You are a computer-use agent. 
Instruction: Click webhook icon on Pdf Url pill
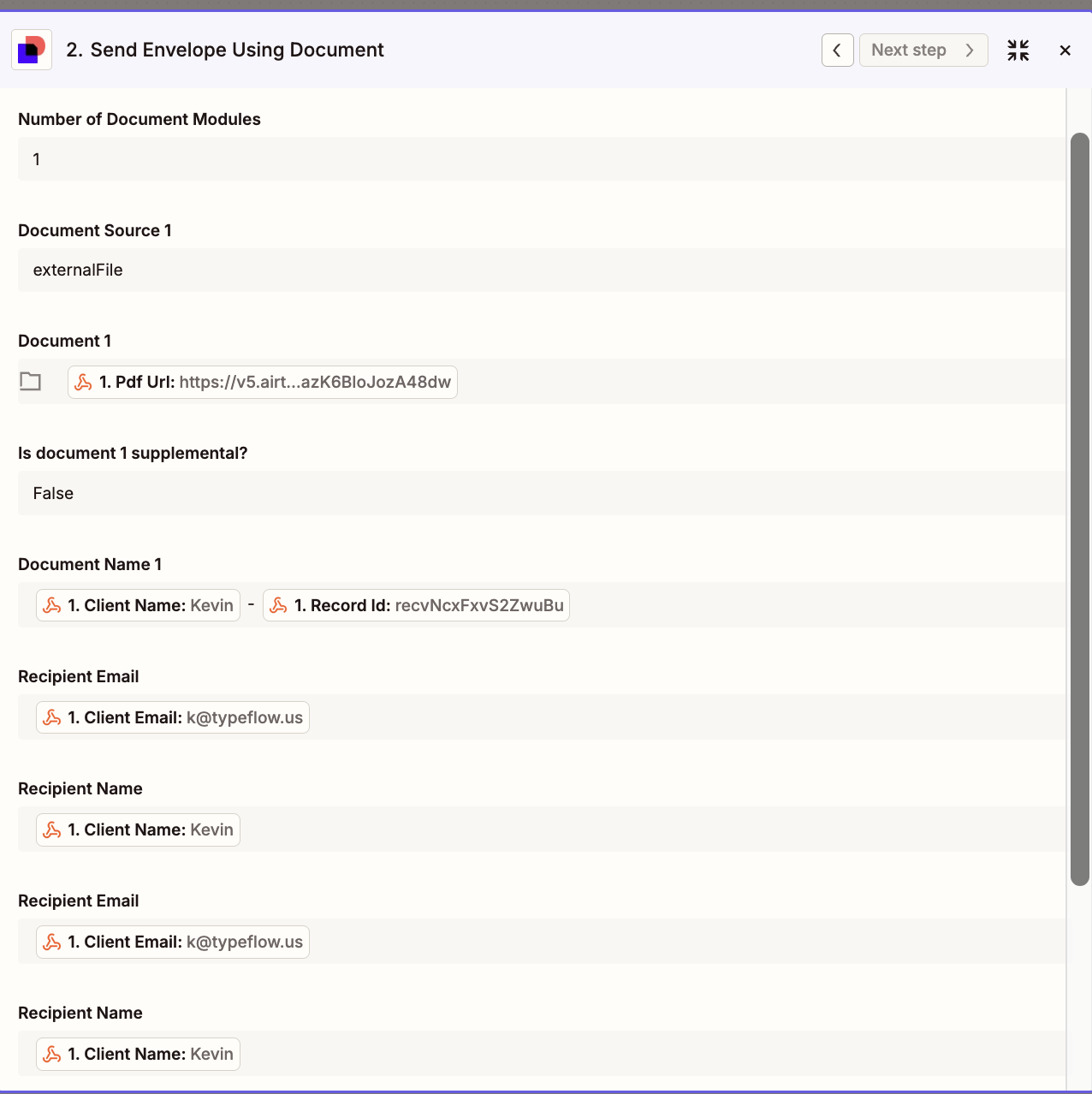pos(84,383)
